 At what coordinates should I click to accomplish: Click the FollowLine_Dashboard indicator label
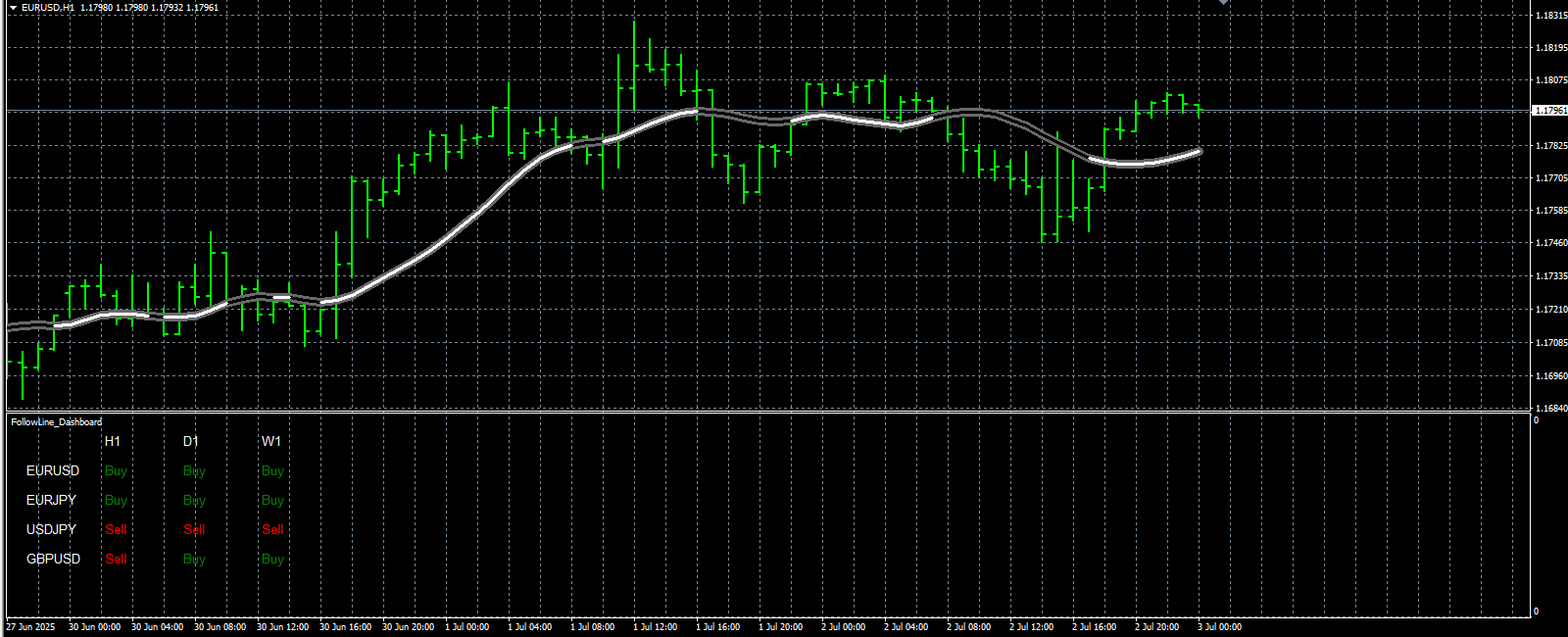56,422
